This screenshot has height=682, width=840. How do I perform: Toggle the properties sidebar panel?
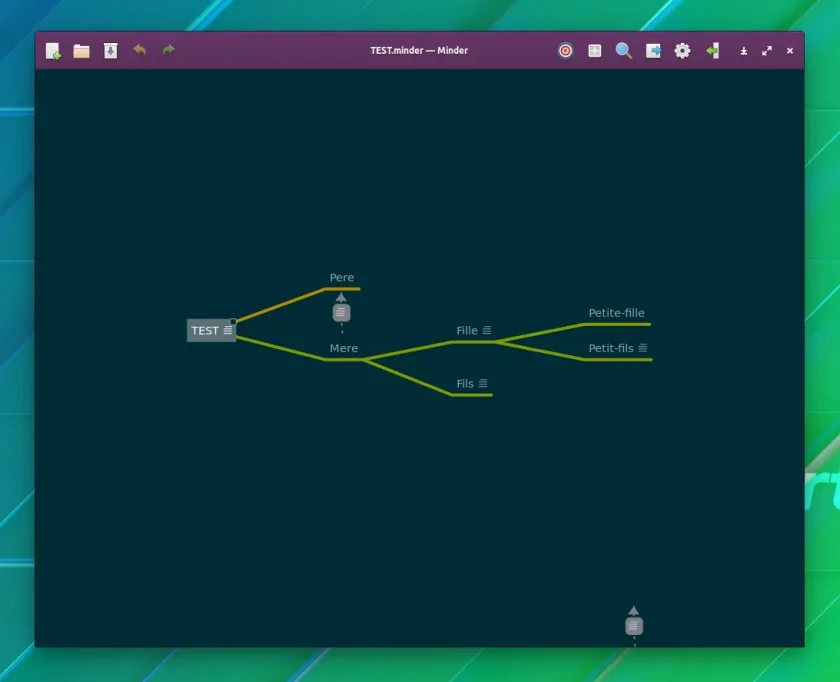click(712, 51)
